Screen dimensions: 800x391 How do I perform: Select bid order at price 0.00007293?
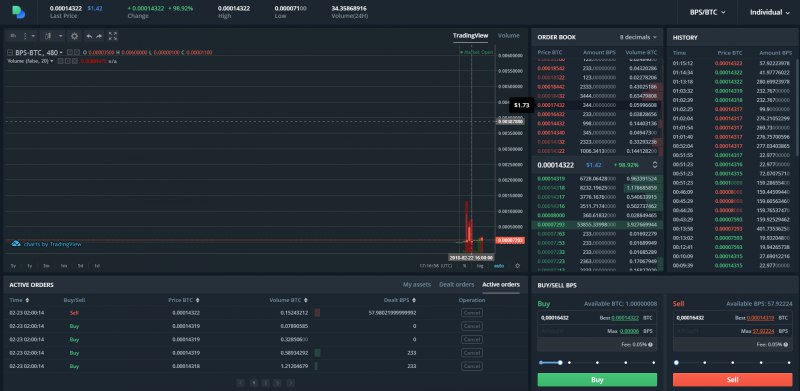pyautogui.click(x=597, y=225)
